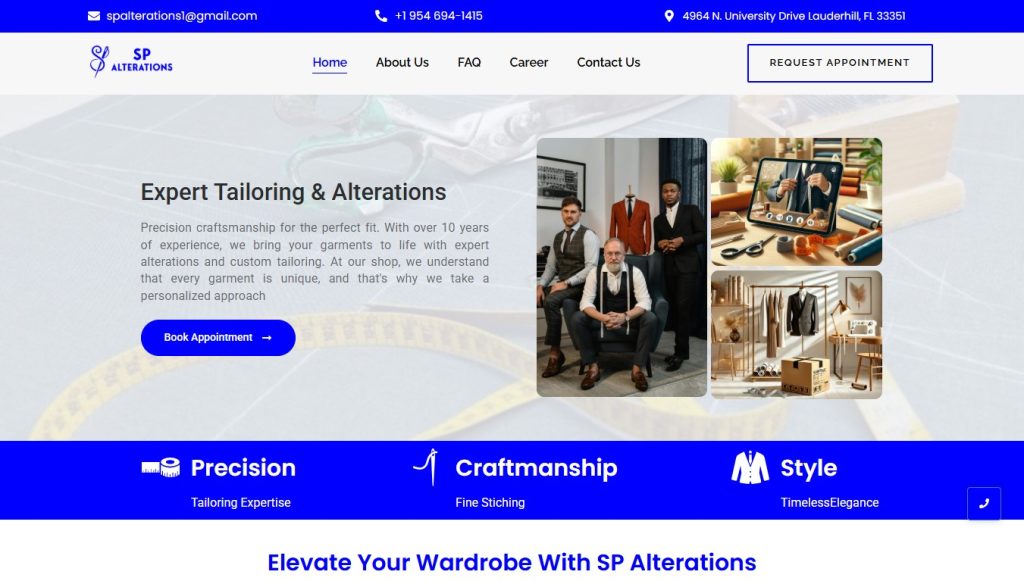Click the +1 954 694-1415 phone number

click(439, 16)
